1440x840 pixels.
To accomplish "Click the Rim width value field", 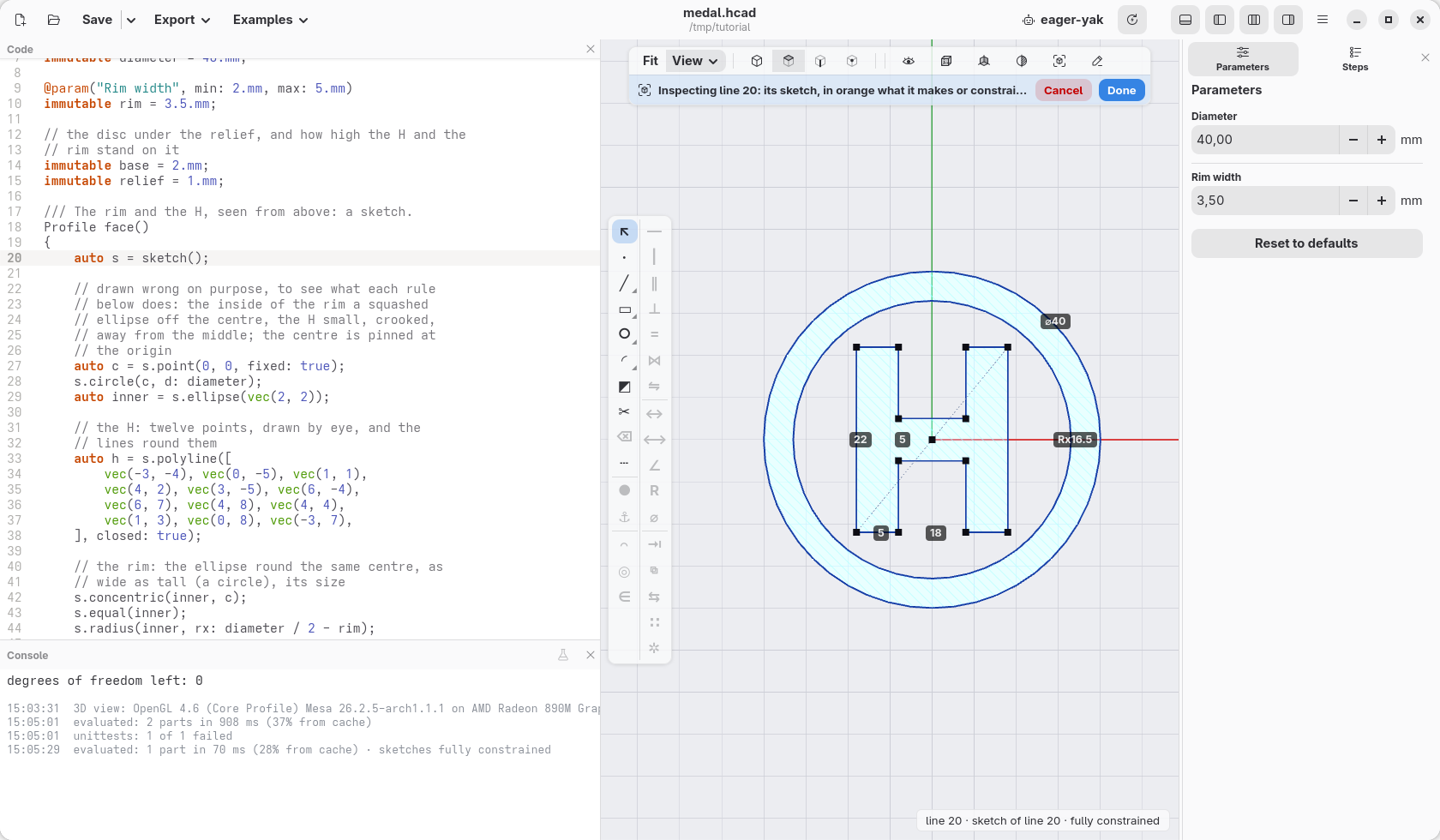I will 1264,201.
